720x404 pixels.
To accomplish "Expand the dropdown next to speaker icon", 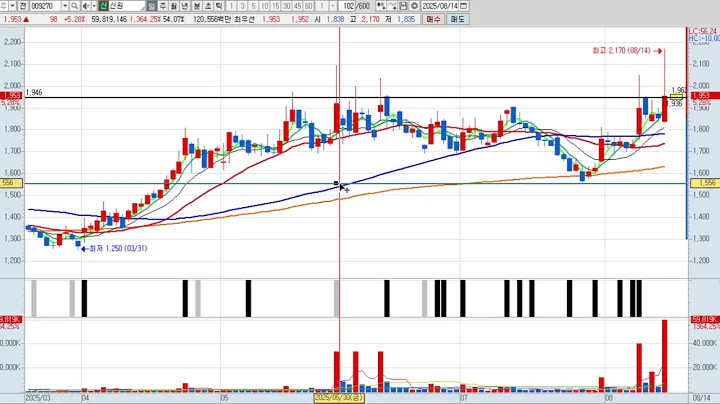I will click(x=94, y=6).
